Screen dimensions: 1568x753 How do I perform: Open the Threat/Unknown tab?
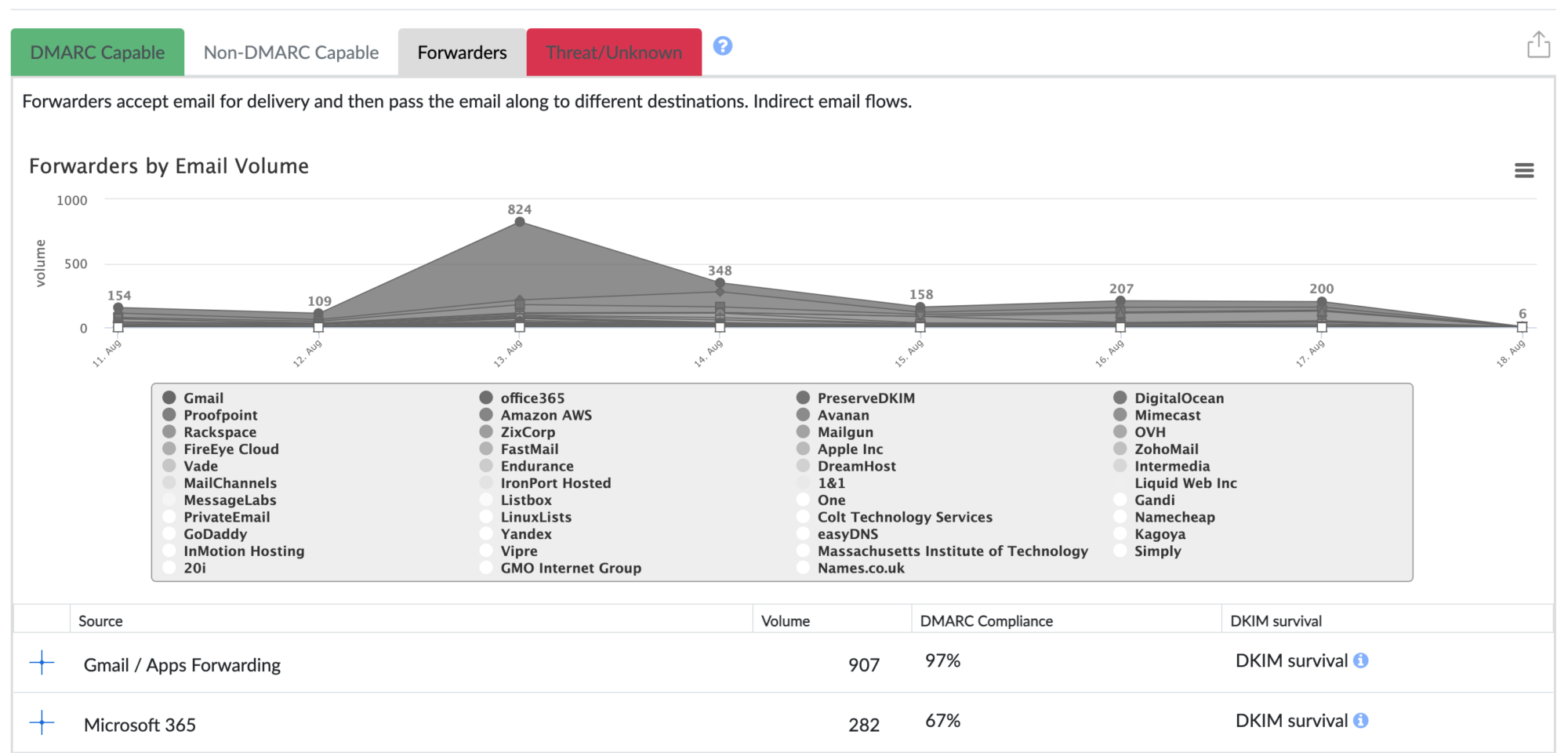pyautogui.click(x=614, y=53)
